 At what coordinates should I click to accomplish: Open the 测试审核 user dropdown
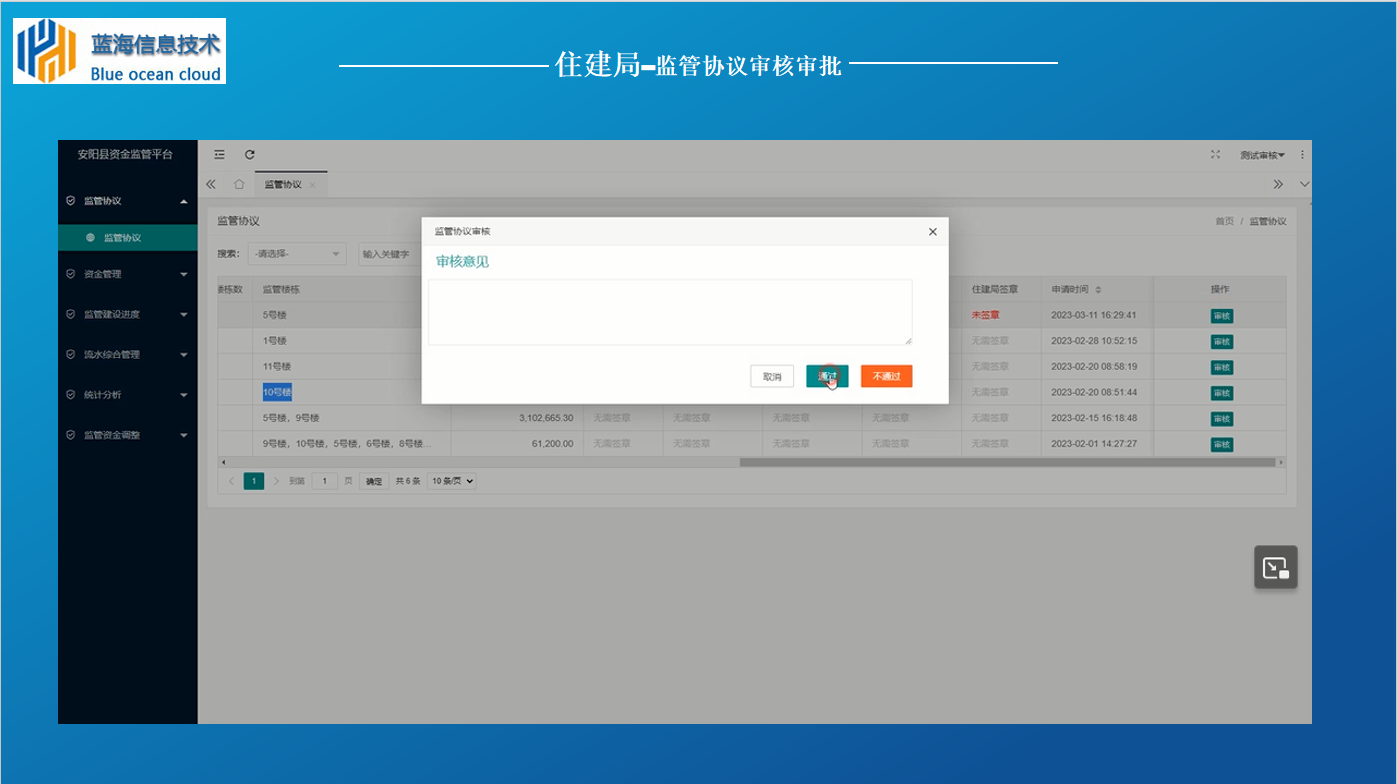[1262, 155]
